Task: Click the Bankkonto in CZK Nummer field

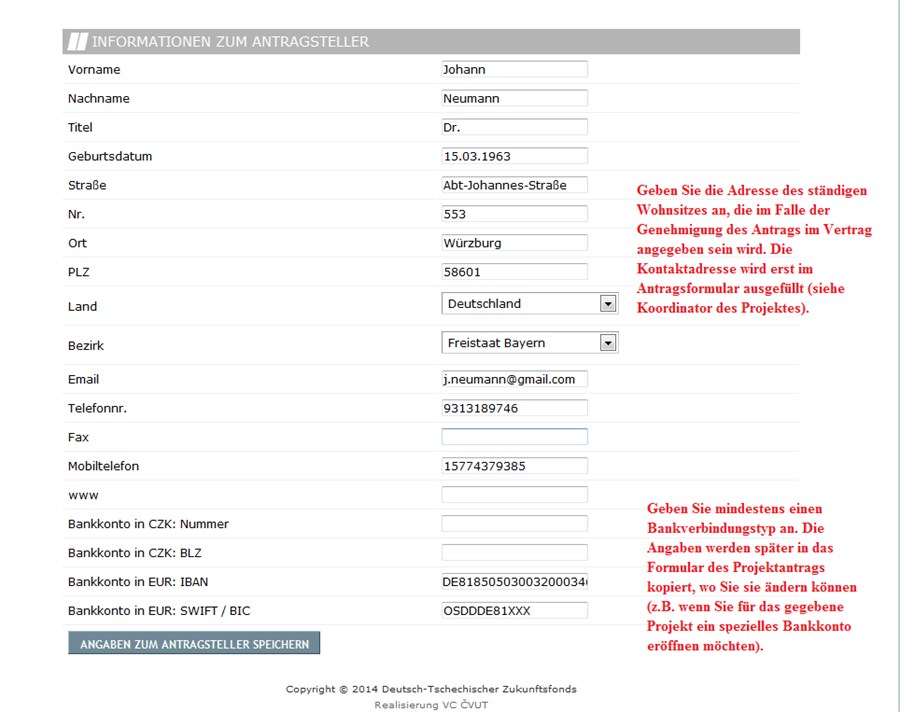Action: tap(514, 524)
